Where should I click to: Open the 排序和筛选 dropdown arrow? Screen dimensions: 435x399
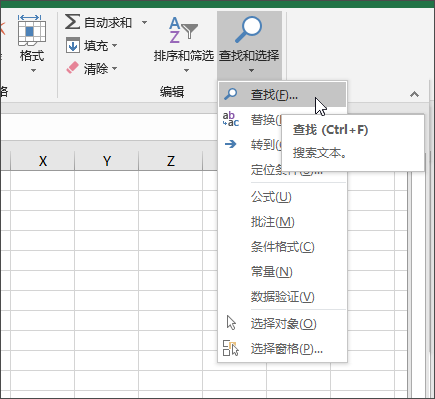pos(186,70)
